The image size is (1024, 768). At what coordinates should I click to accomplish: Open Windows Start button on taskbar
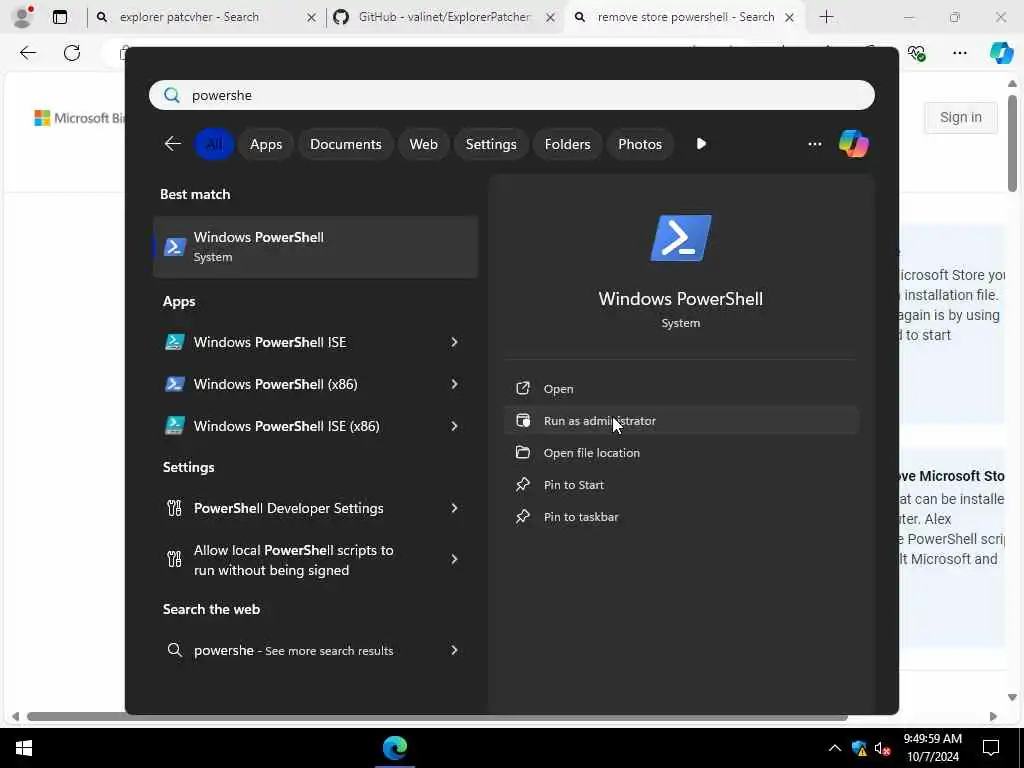[24, 748]
